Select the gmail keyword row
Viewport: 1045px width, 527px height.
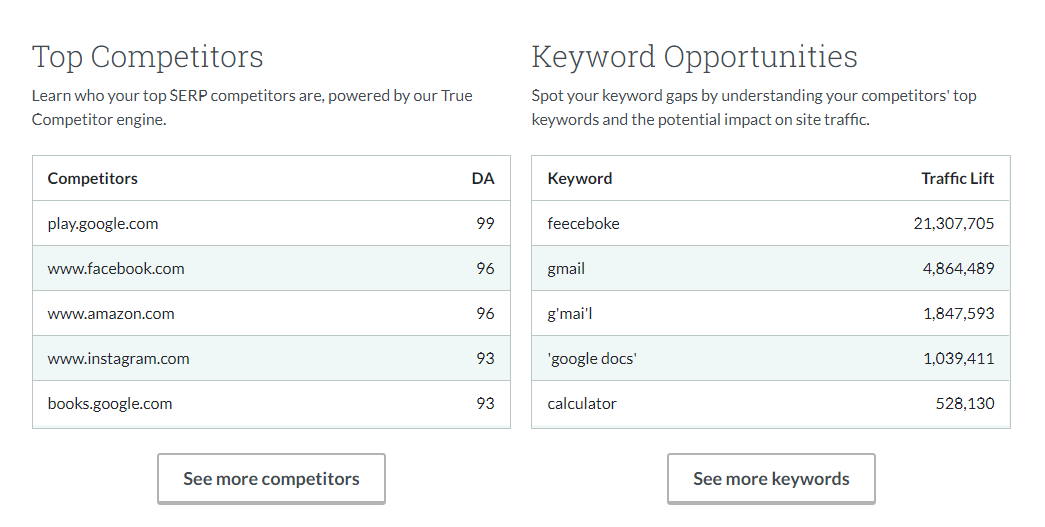[566, 269]
